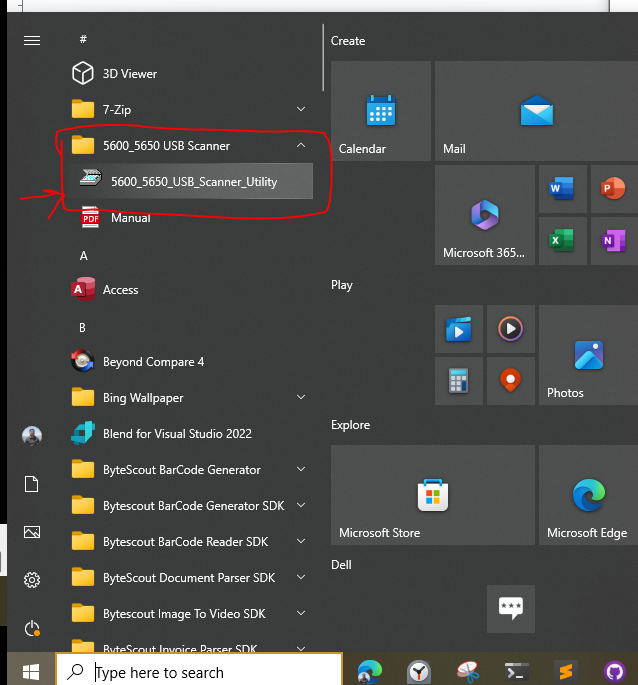Open Edge from the taskbar
Viewport: 638px width, 685px height.
coord(370,671)
